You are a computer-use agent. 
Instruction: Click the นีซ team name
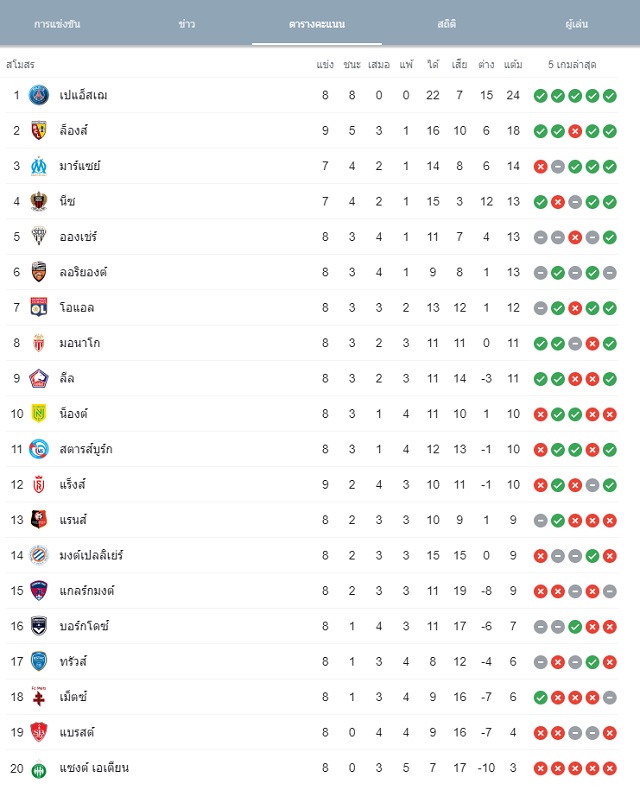[x=68, y=201]
